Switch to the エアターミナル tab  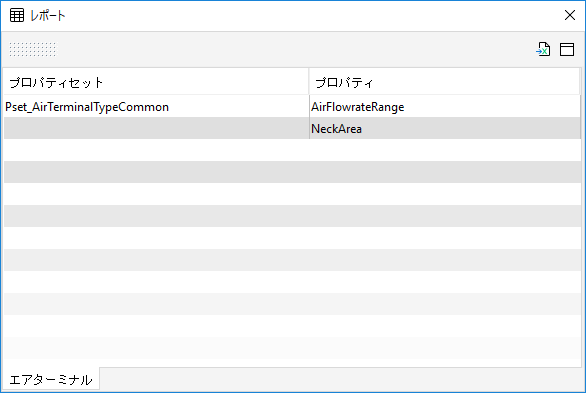[51, 380]
